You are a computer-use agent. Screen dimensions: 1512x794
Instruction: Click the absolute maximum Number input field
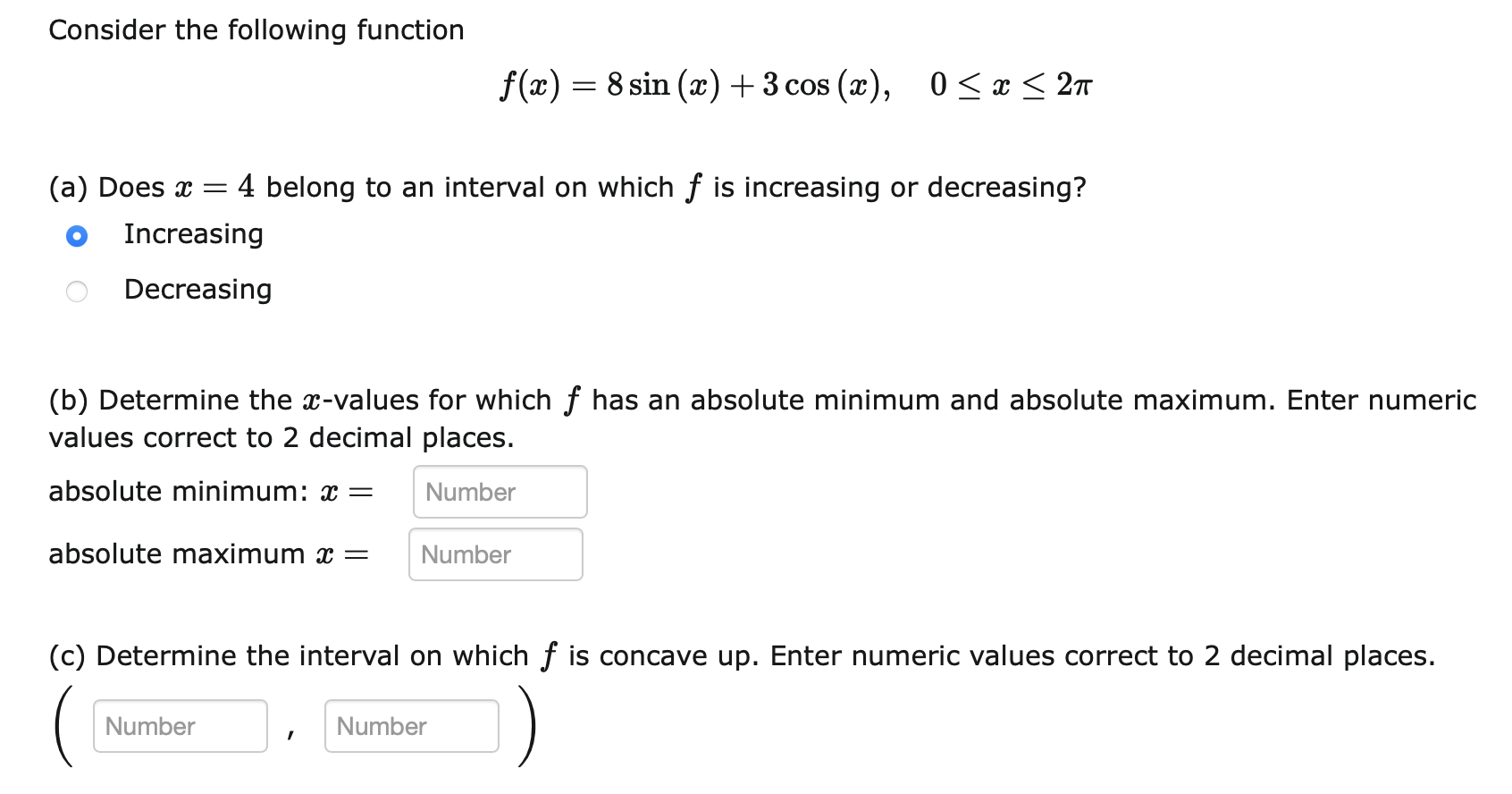pyautogui.click(x=495, y=554)
